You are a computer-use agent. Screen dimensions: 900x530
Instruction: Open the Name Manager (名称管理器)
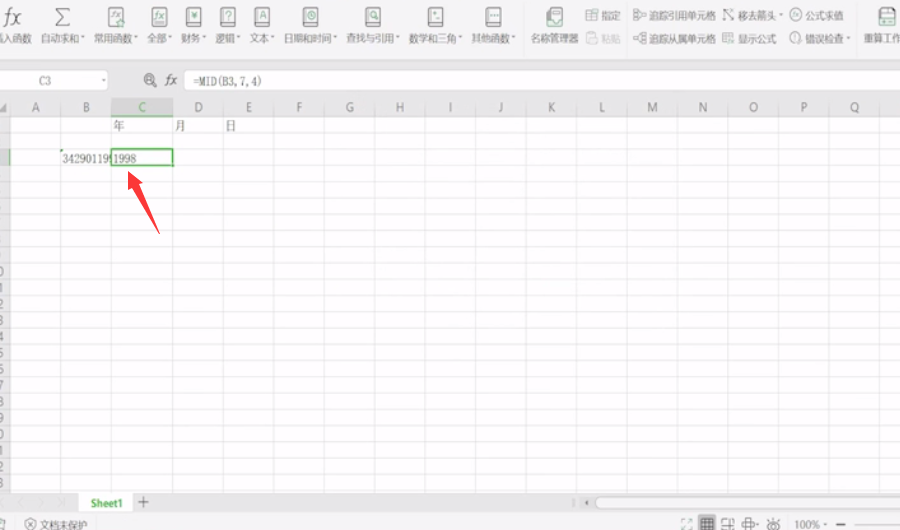554,25
